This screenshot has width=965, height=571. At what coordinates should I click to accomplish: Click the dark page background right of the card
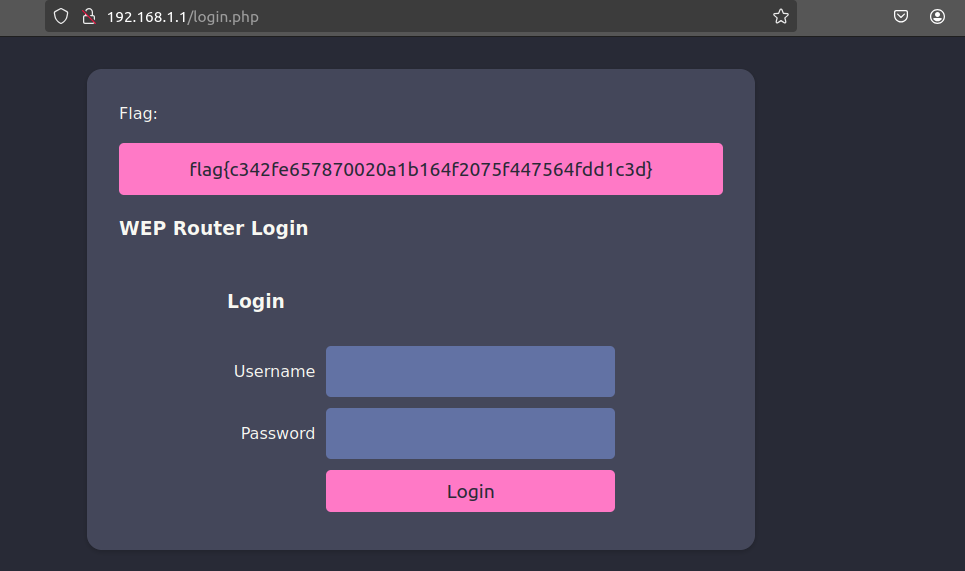coord(860,300)
